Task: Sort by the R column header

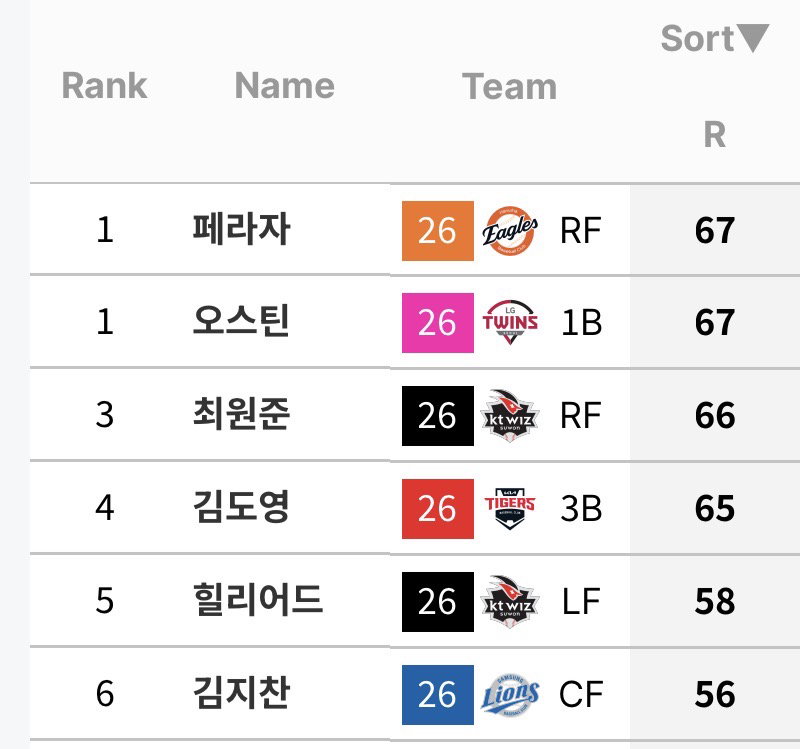Action: [x=714, y=135]
